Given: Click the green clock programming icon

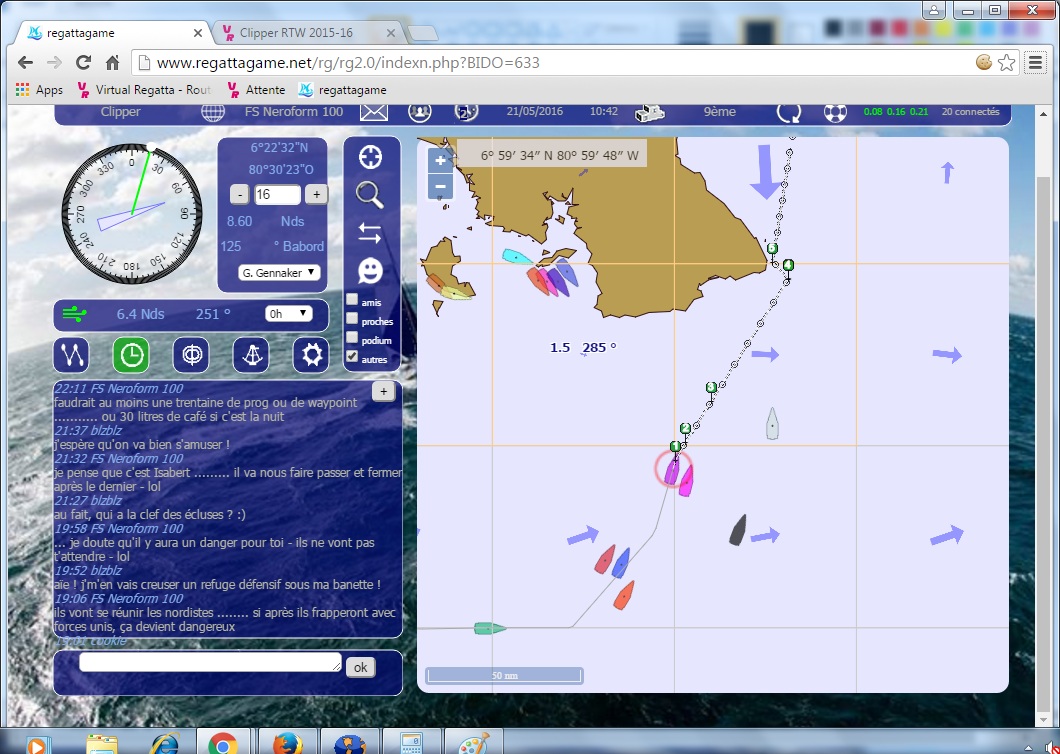Looking at the screenshot, I should coord(131,355).
